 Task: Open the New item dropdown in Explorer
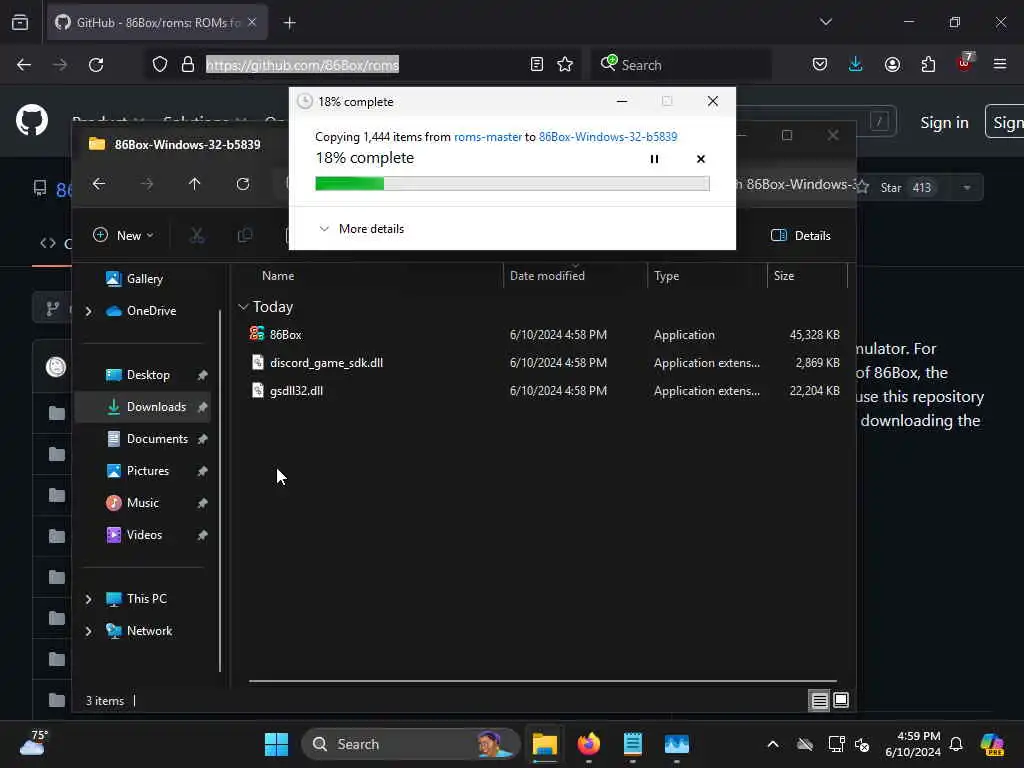[x=123, y=235]
